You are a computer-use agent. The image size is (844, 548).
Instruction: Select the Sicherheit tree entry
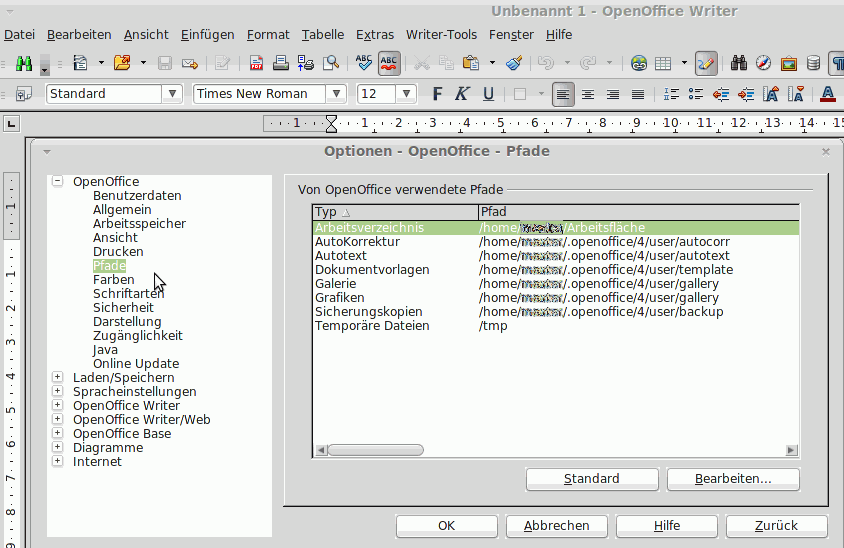(123, 308)
